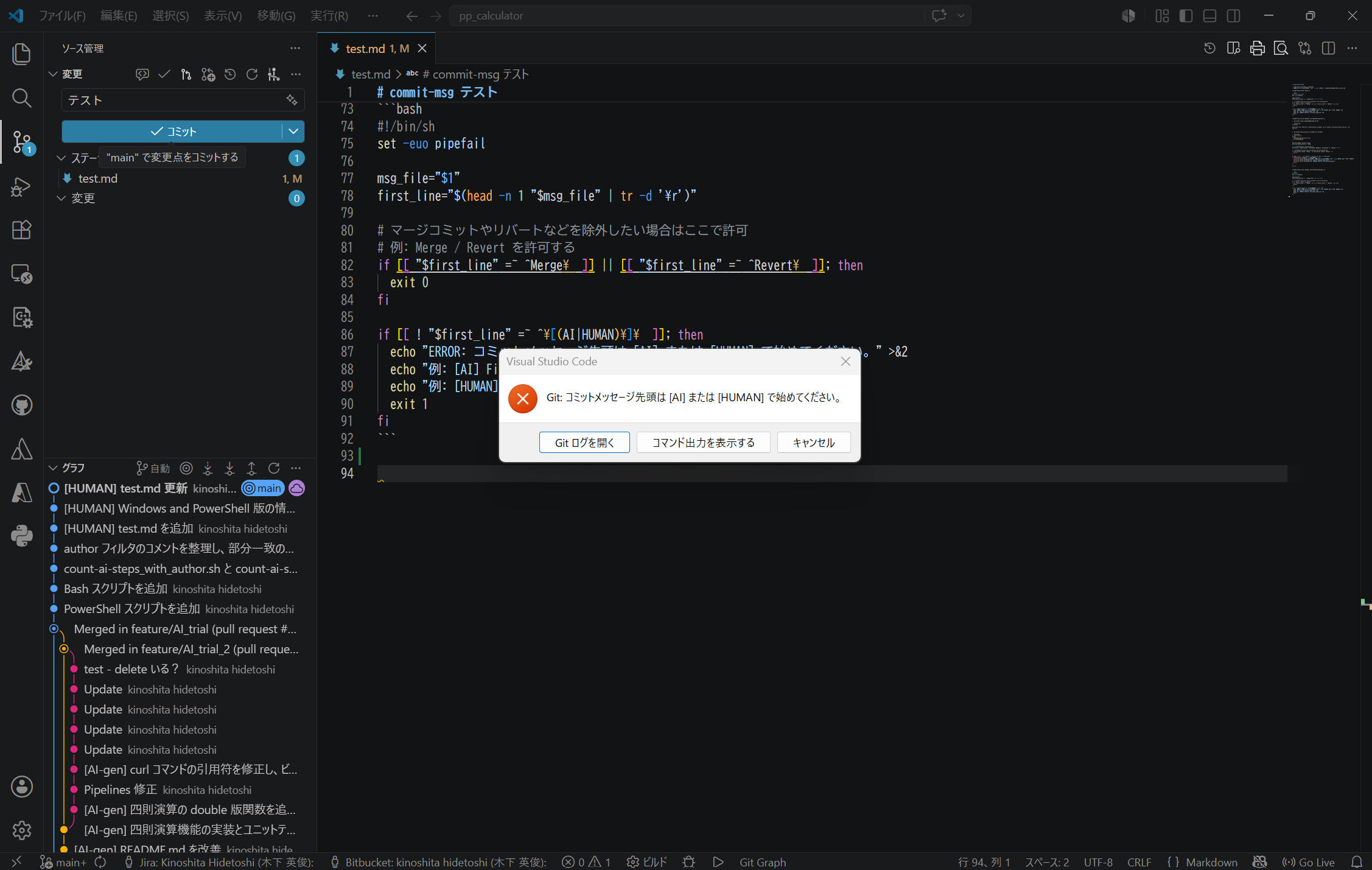Open the Explorer view in activity bar

click(21, 54)
